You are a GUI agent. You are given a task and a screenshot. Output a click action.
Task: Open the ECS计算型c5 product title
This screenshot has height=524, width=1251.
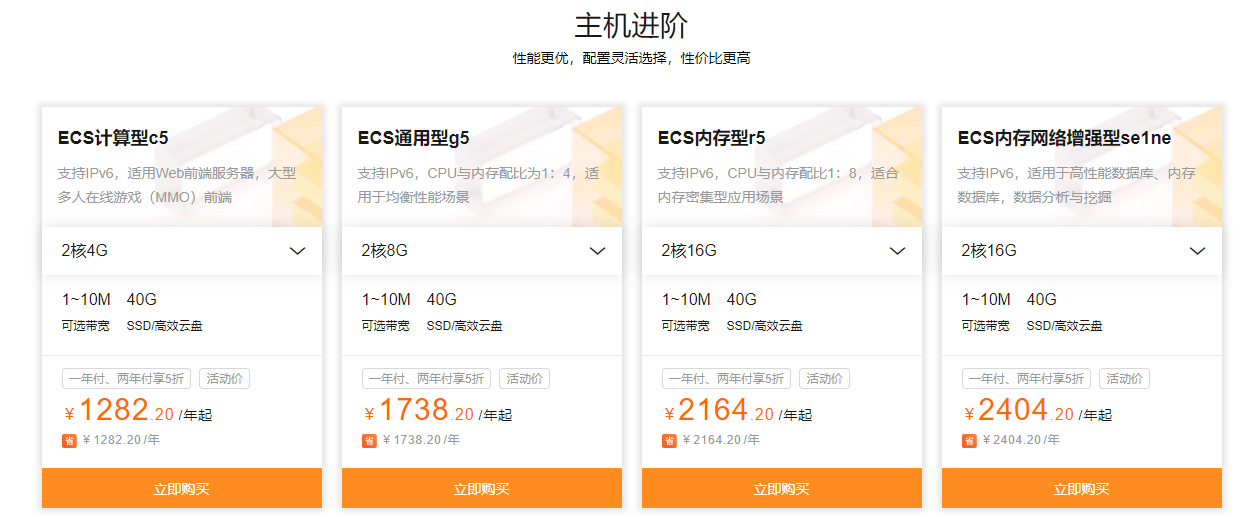pos(113,138)
